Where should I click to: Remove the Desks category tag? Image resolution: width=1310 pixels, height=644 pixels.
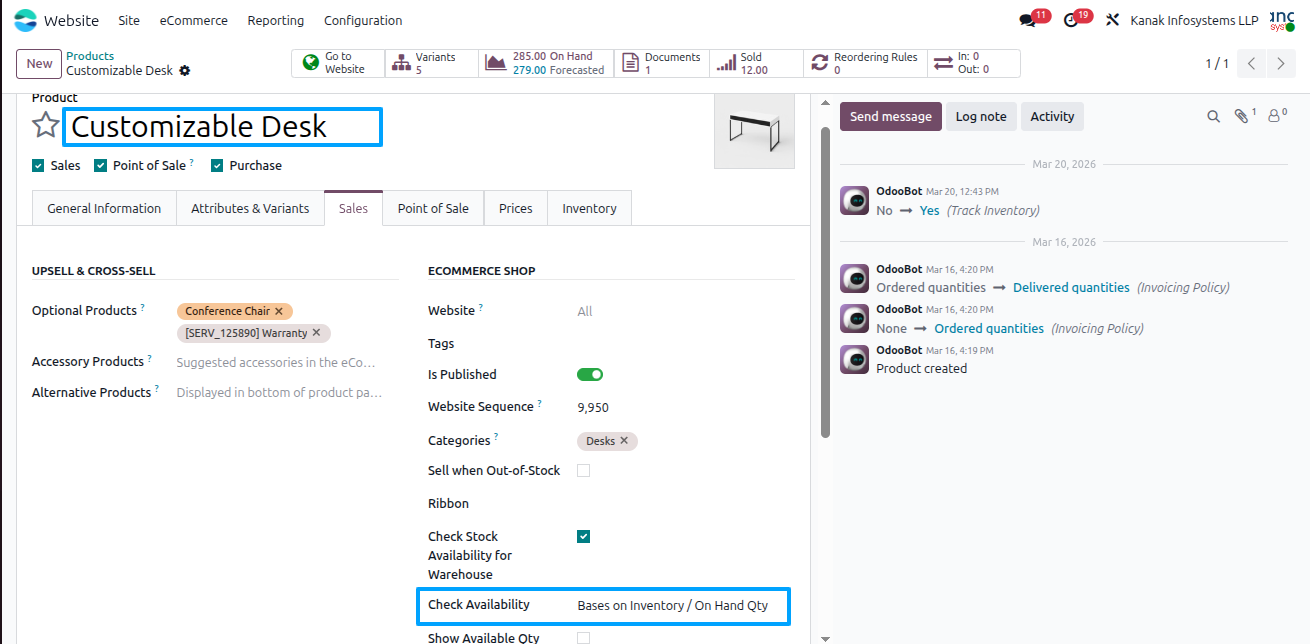click(x=624, y=441)
